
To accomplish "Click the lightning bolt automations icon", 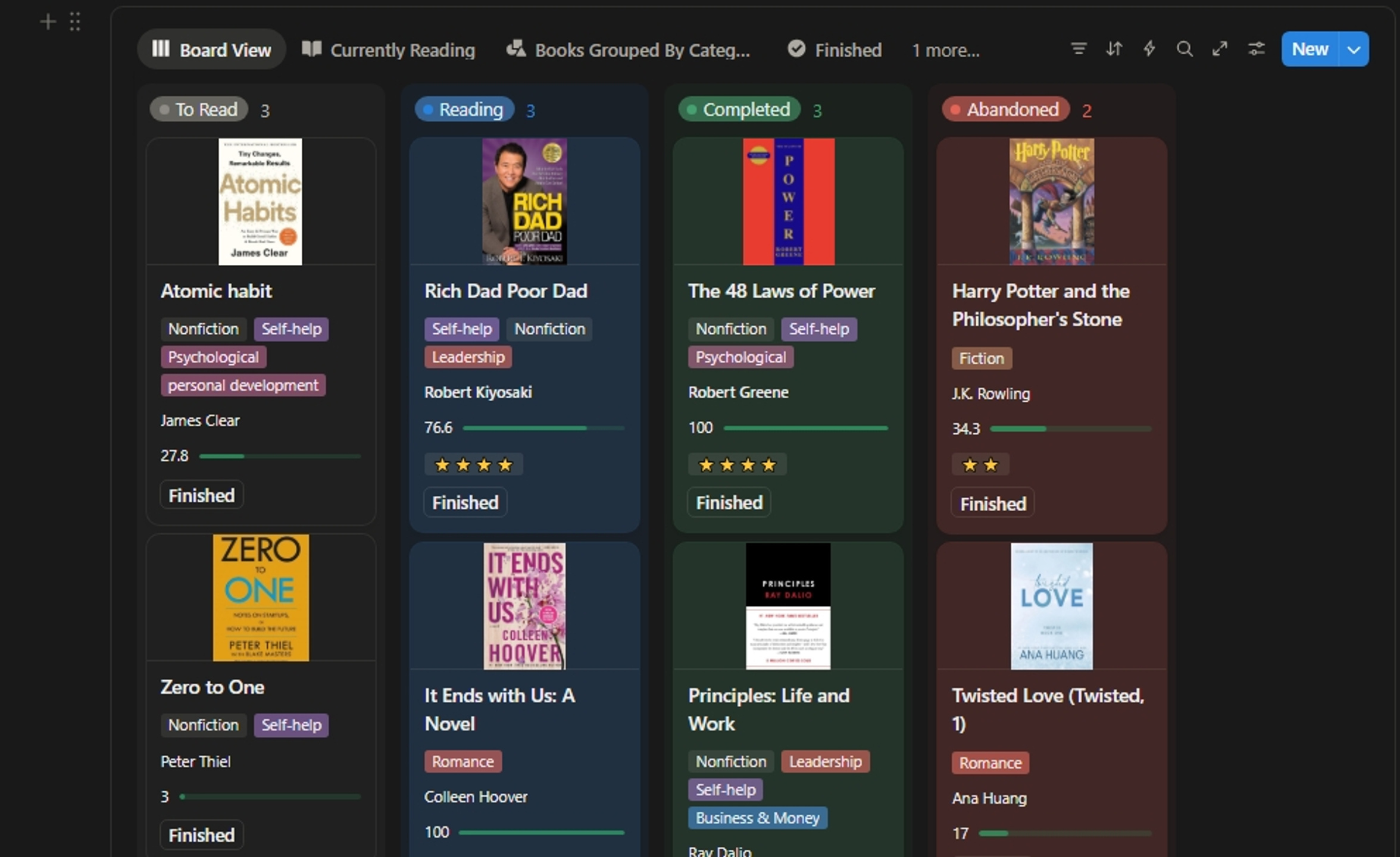I will click(1149, 49).
